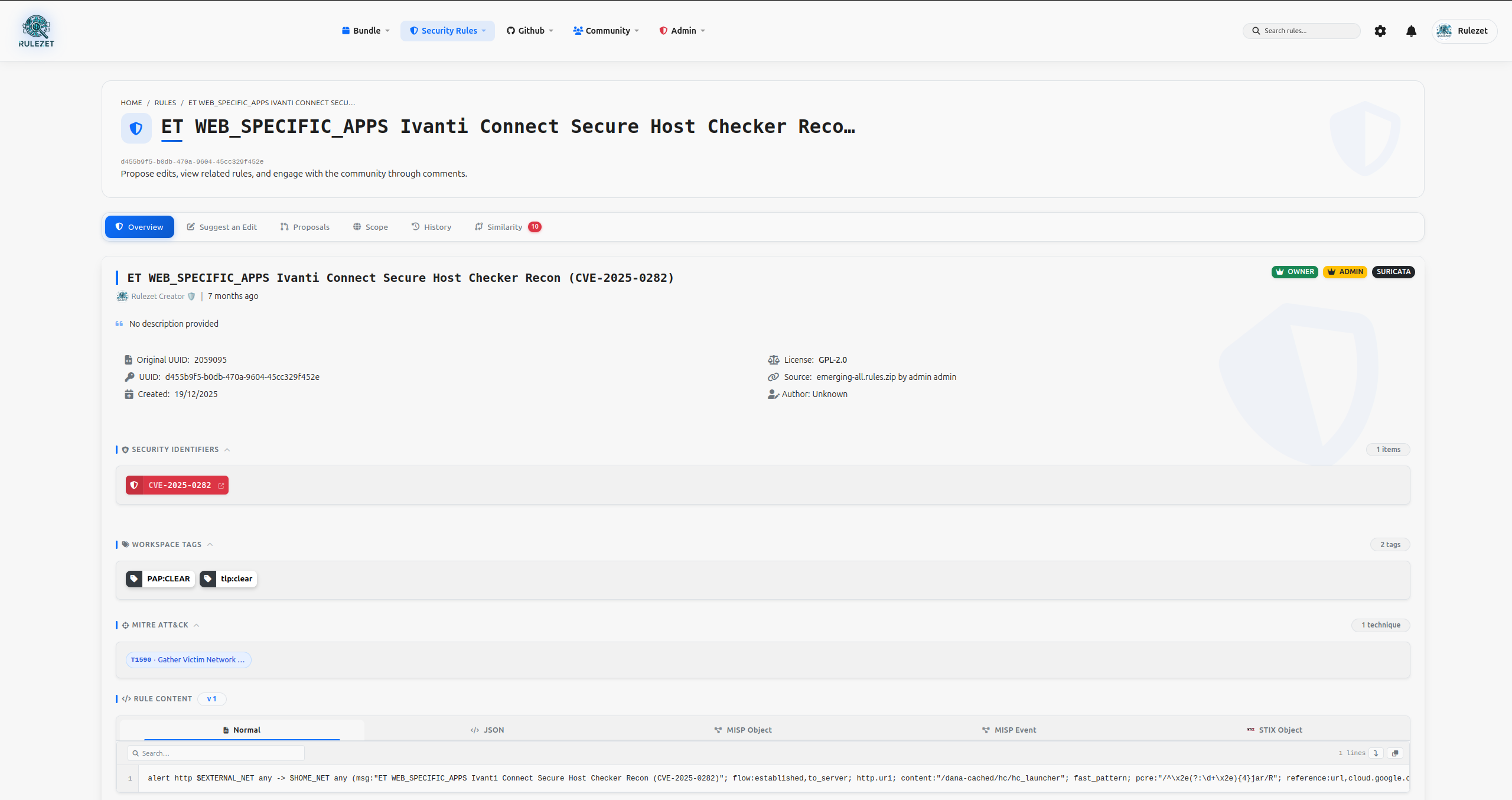Click the Rulezet Creator avatar icon
Image resolution: width=1512 pixels, height=800 pixels.
(122, 296)
